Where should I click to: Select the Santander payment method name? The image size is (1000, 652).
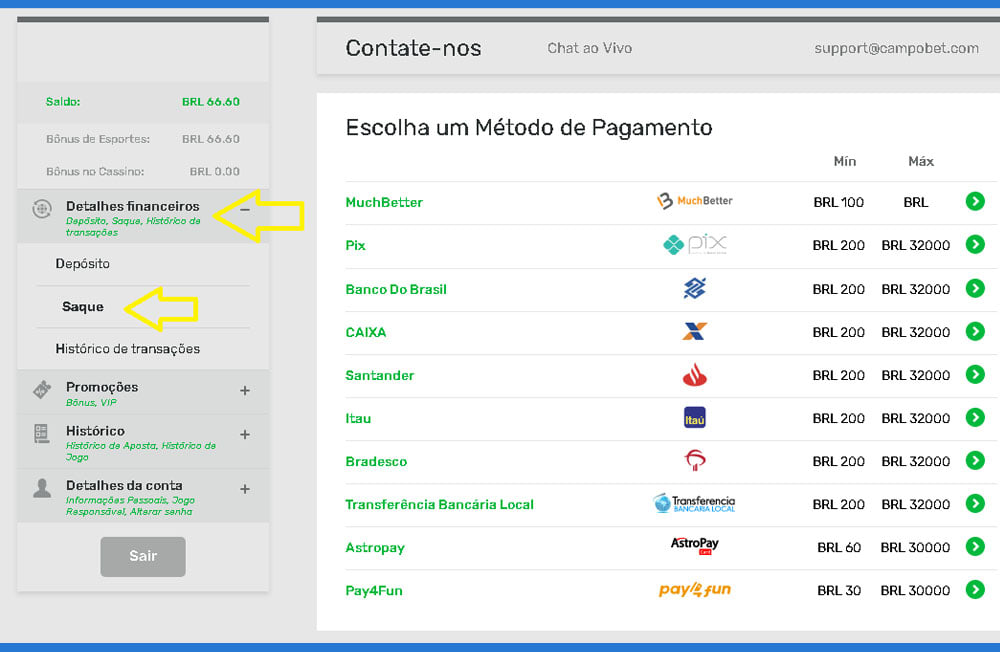[x=379, y=376]
